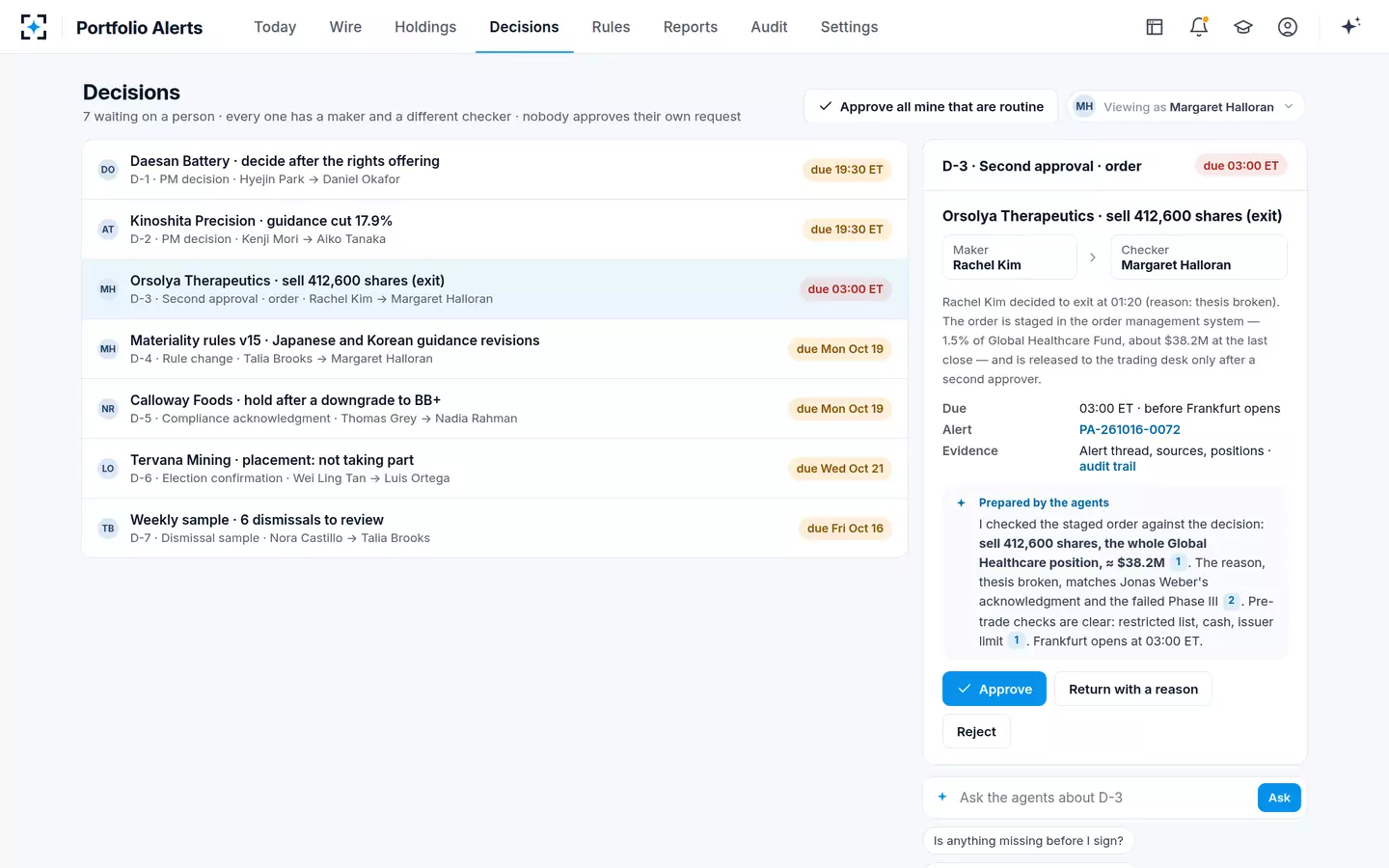Open Tervana Mining placement decision
1389x868 pixels.
[495, 469]
